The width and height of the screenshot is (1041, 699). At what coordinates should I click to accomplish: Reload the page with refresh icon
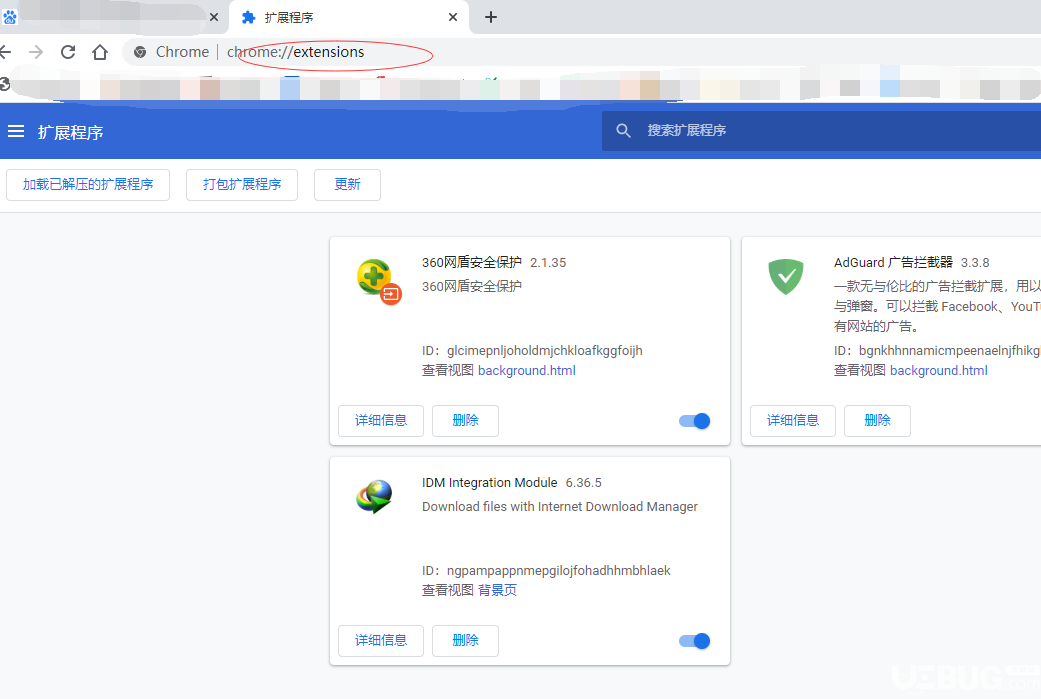pyautogui.click(x=68, y=52)
